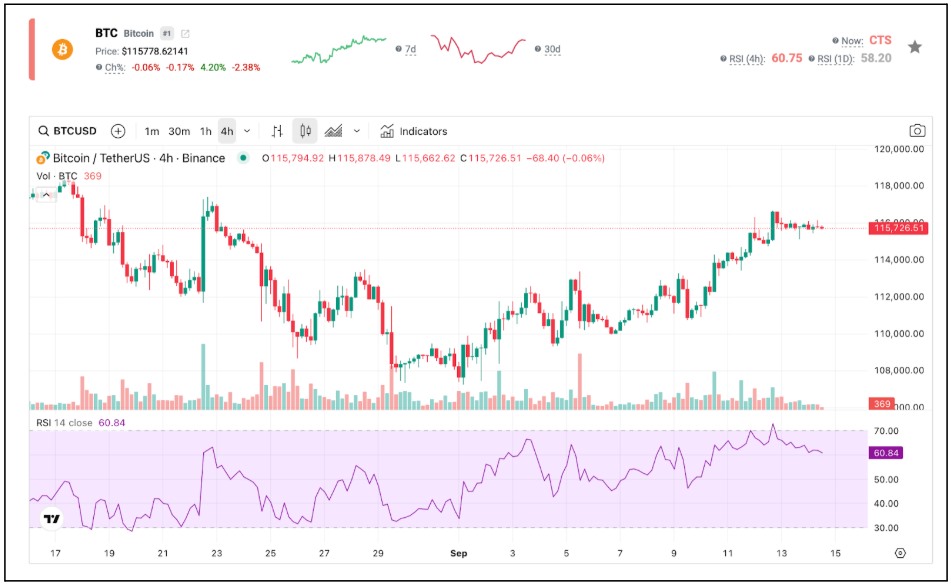Click the Bitcoin / TetherUS legend title
The image size is (951, 586).
tap(138, 158)
